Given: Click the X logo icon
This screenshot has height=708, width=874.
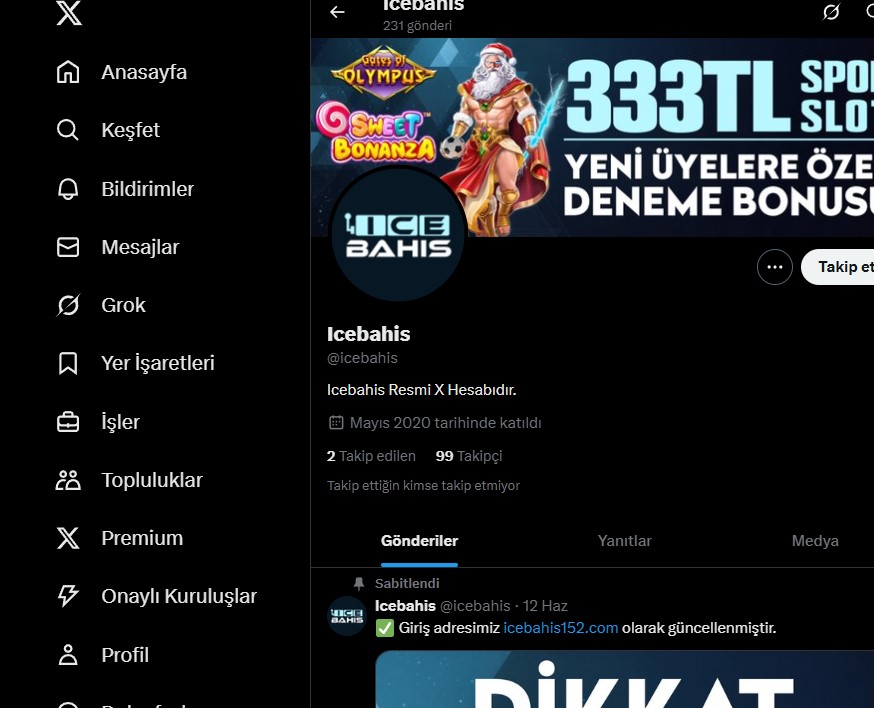Looking at the screenshot, I should tap(68, 14).
